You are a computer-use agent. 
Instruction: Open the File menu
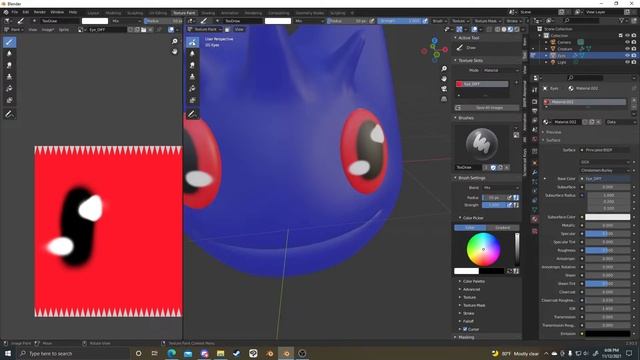pos(15,12)
